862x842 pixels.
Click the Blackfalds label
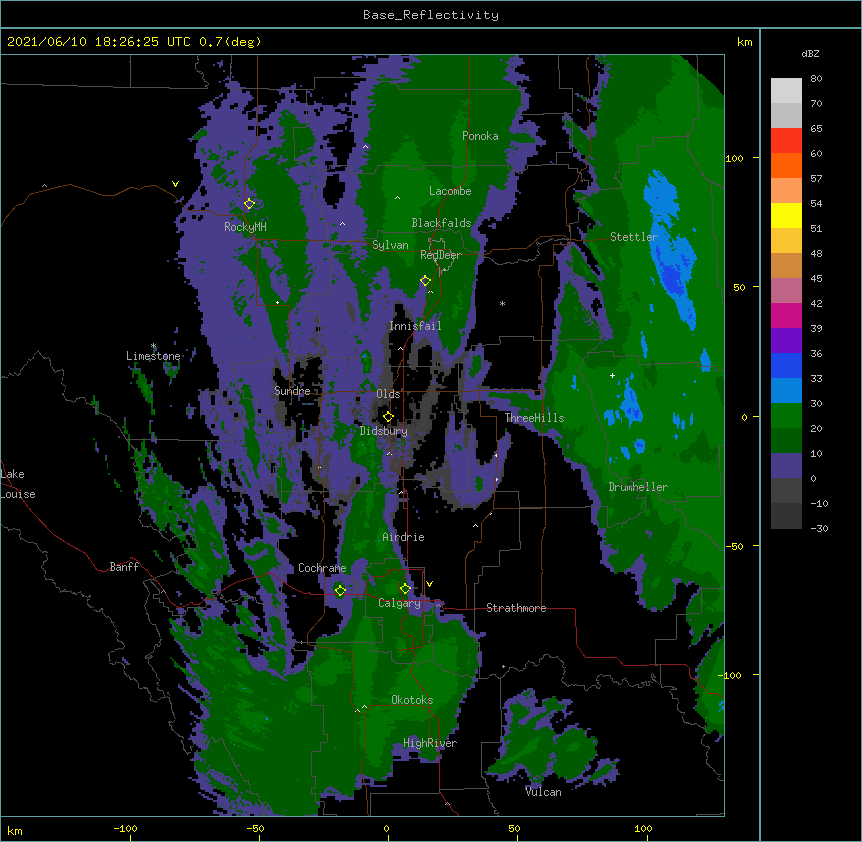[x=441, y=223]
